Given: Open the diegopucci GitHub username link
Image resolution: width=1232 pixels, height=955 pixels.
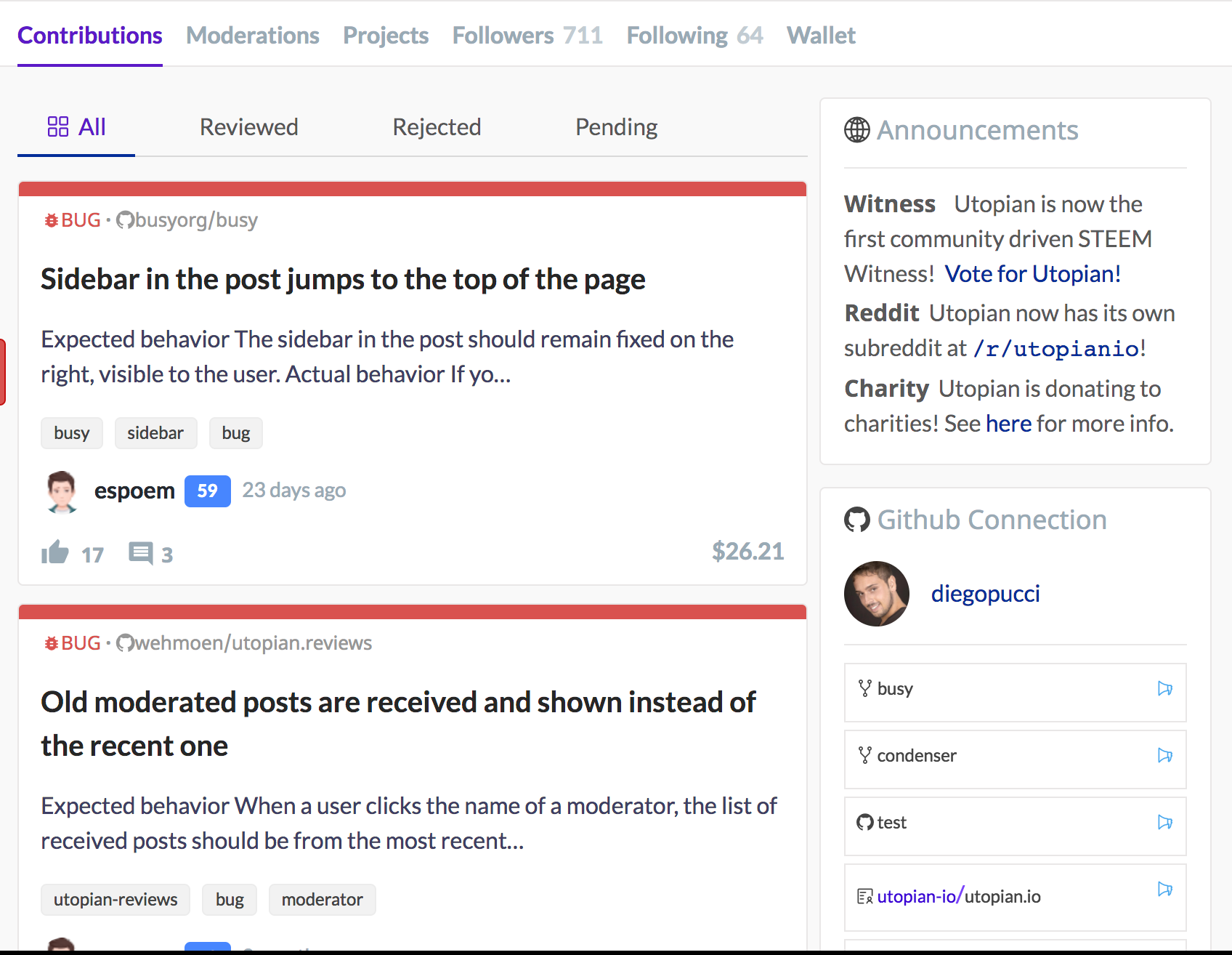Looking at the screenshot, I should coord(986,594).
